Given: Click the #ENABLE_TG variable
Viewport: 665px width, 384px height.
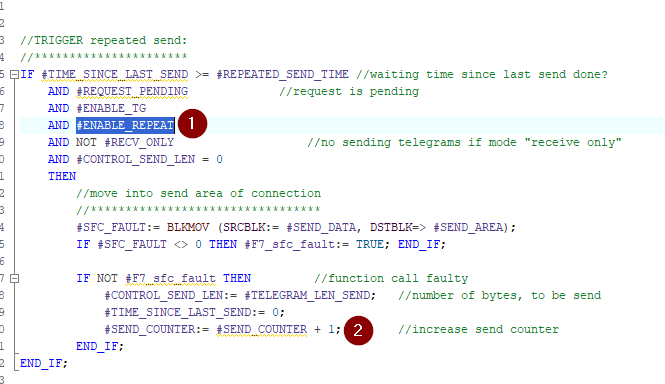Looking at the screenshot, I should tap(111, 108).
